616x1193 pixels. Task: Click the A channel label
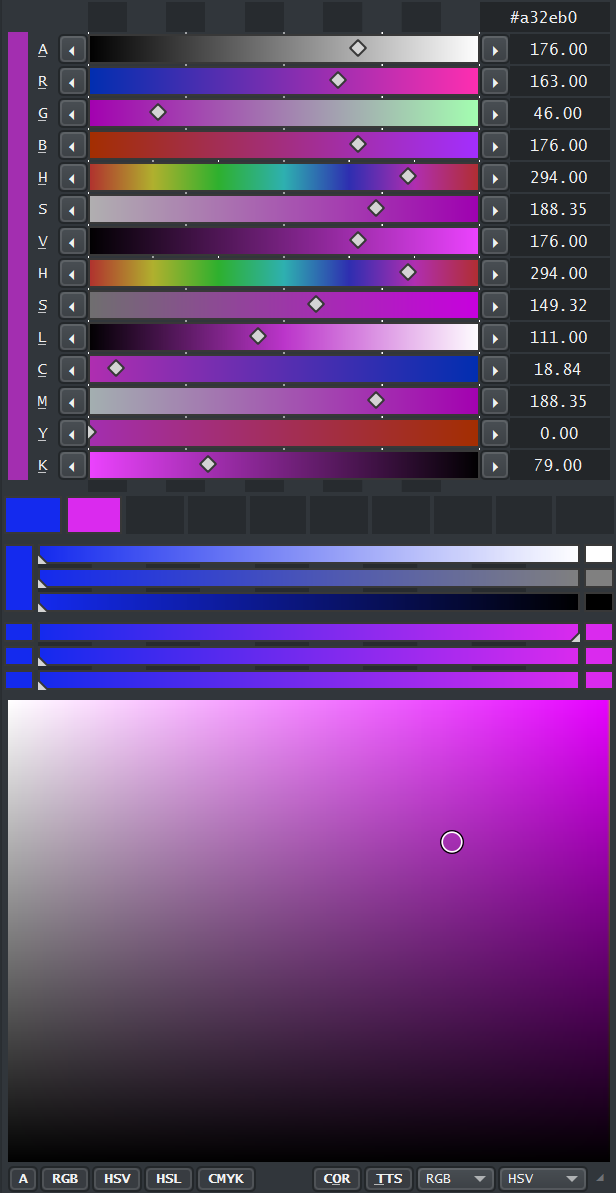tap(43, 49)
